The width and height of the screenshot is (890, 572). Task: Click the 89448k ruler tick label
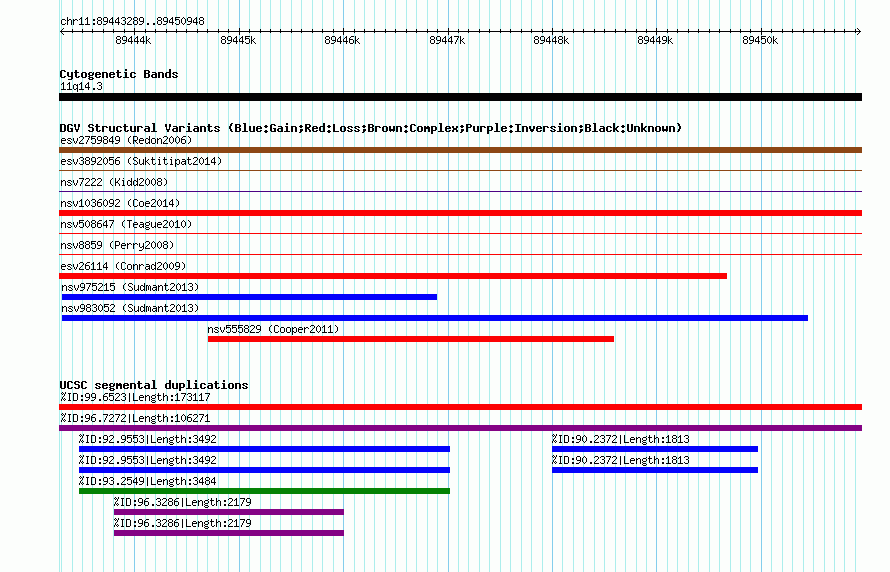click(x=551, y=40)
